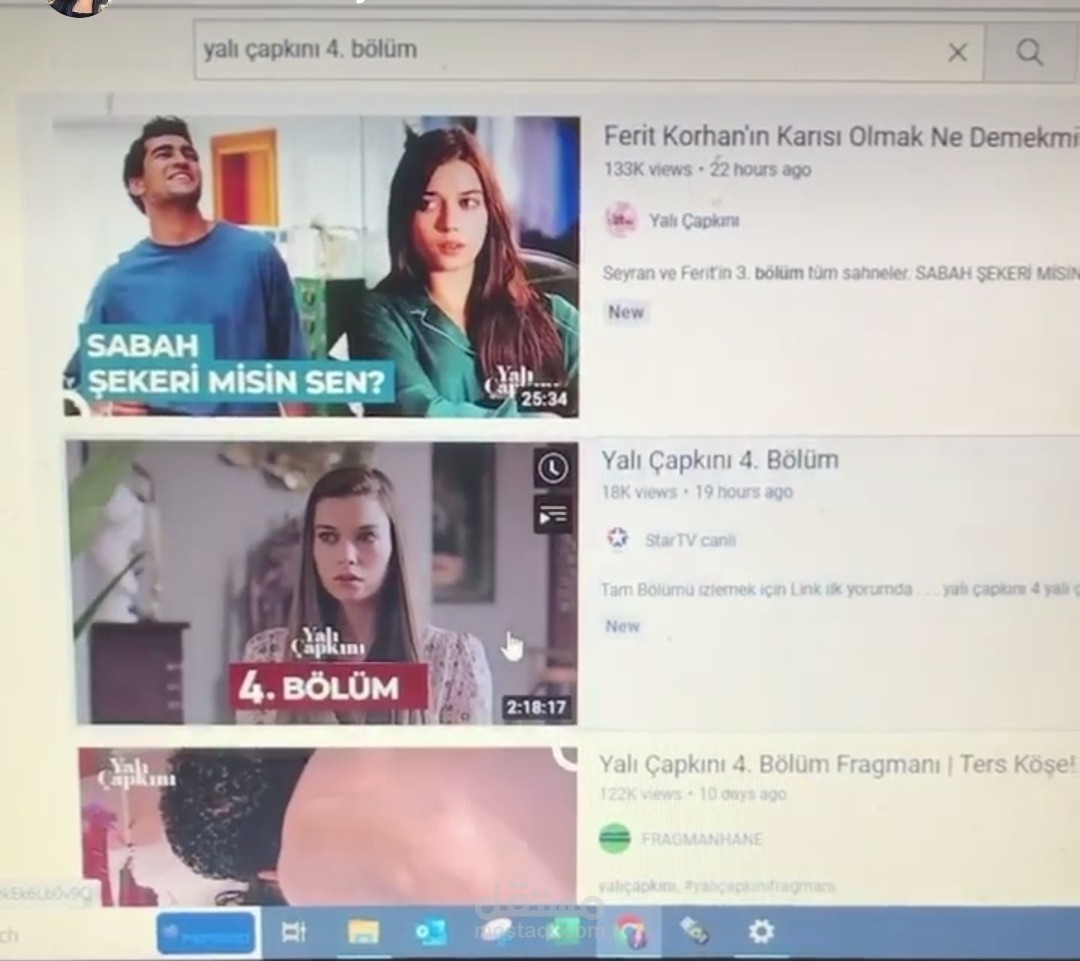Open the 'Yalı Çapkını 4. Bölüm' title link
Image resolution: width=1080 pixels, height=961 pixels.
(720, 459)
